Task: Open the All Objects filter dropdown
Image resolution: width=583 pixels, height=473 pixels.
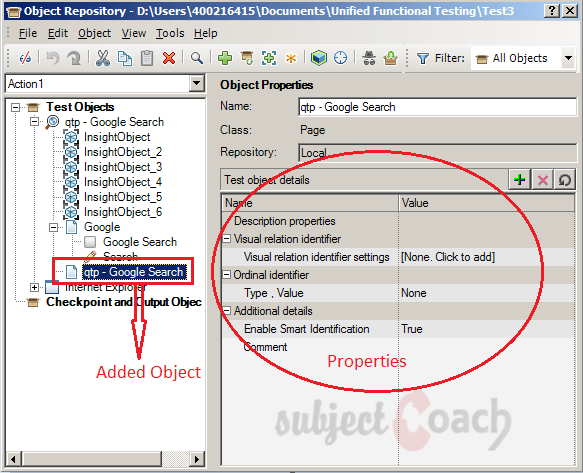Action: coord(568,58)
